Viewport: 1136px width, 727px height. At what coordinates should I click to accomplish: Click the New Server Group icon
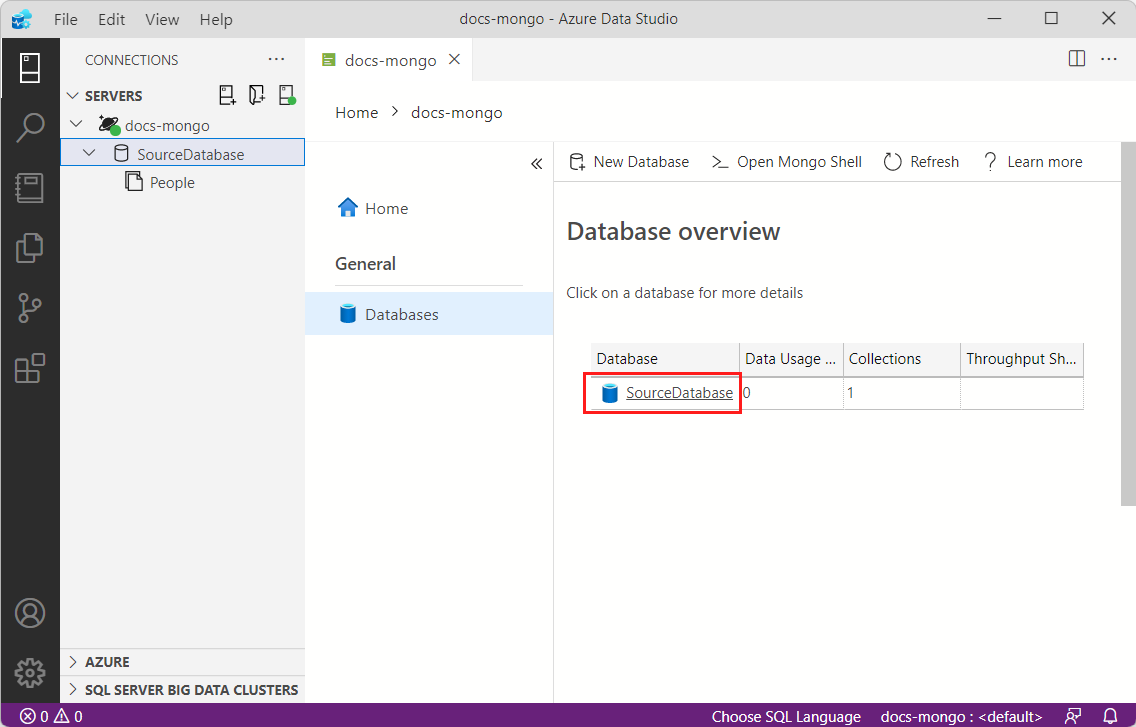tap(256, 96)
